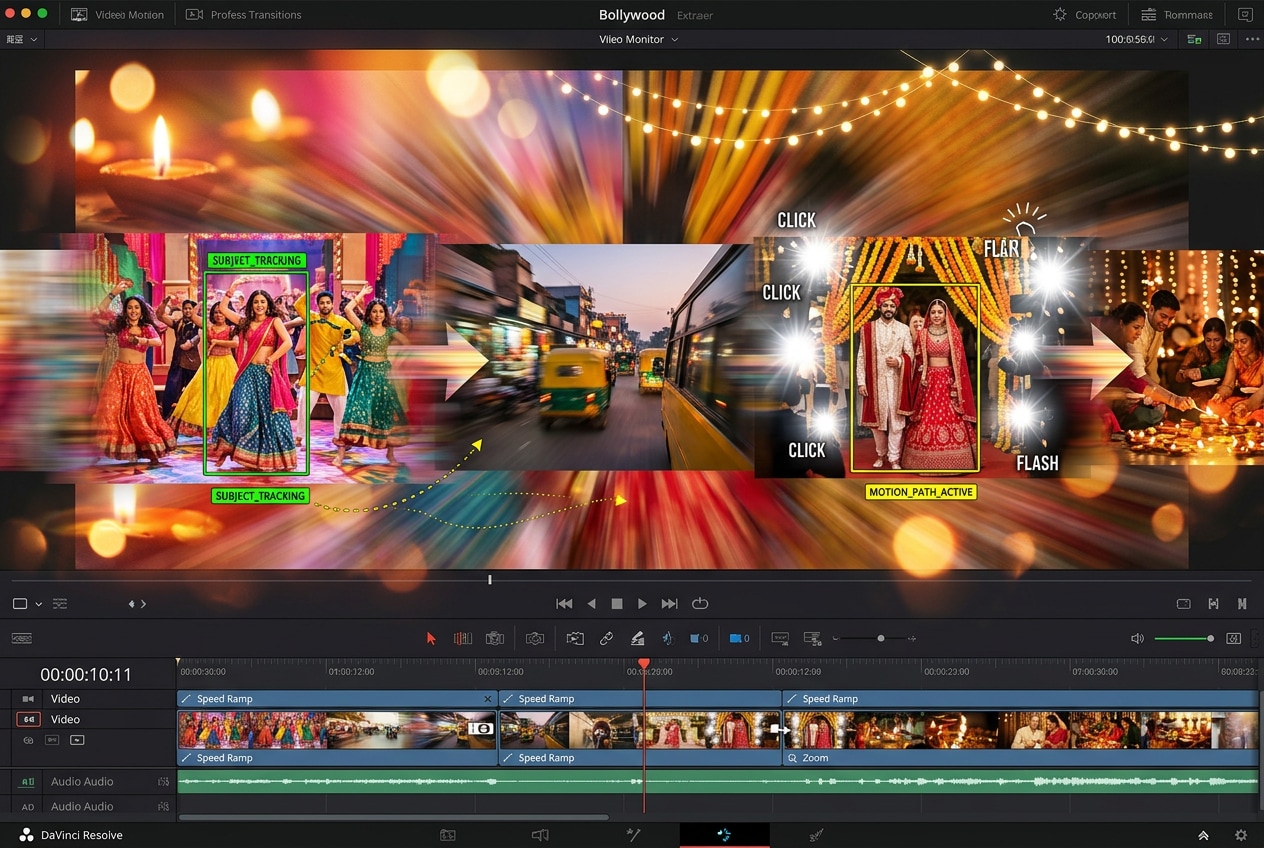1264x848 pixels.
Task: Select the arrow selection tool in the toolbar
Action: click(x=431, y=638)
